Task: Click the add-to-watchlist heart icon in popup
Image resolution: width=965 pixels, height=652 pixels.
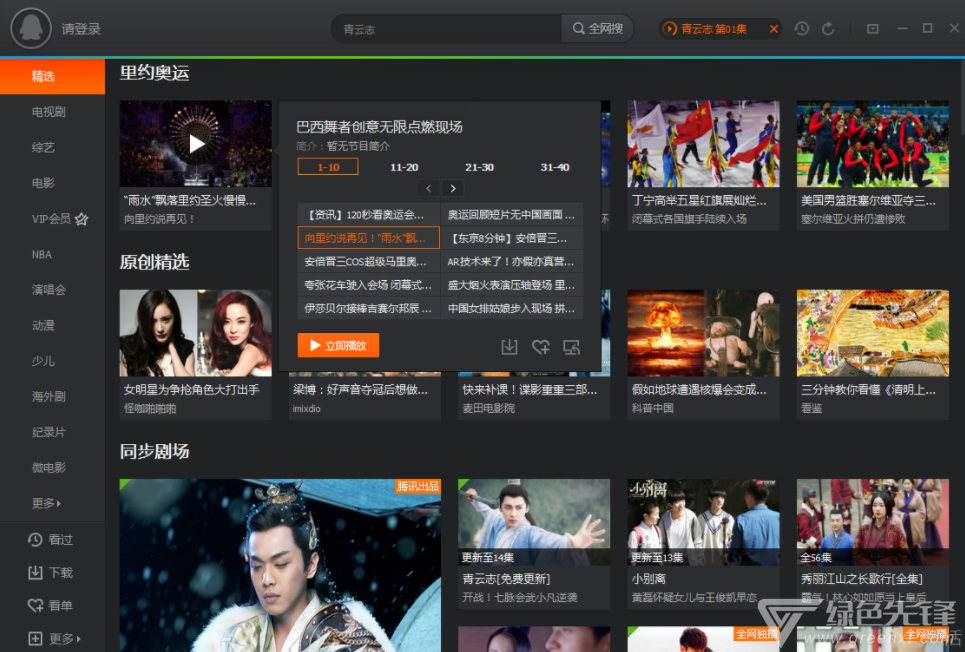Action: pos(541,347)
